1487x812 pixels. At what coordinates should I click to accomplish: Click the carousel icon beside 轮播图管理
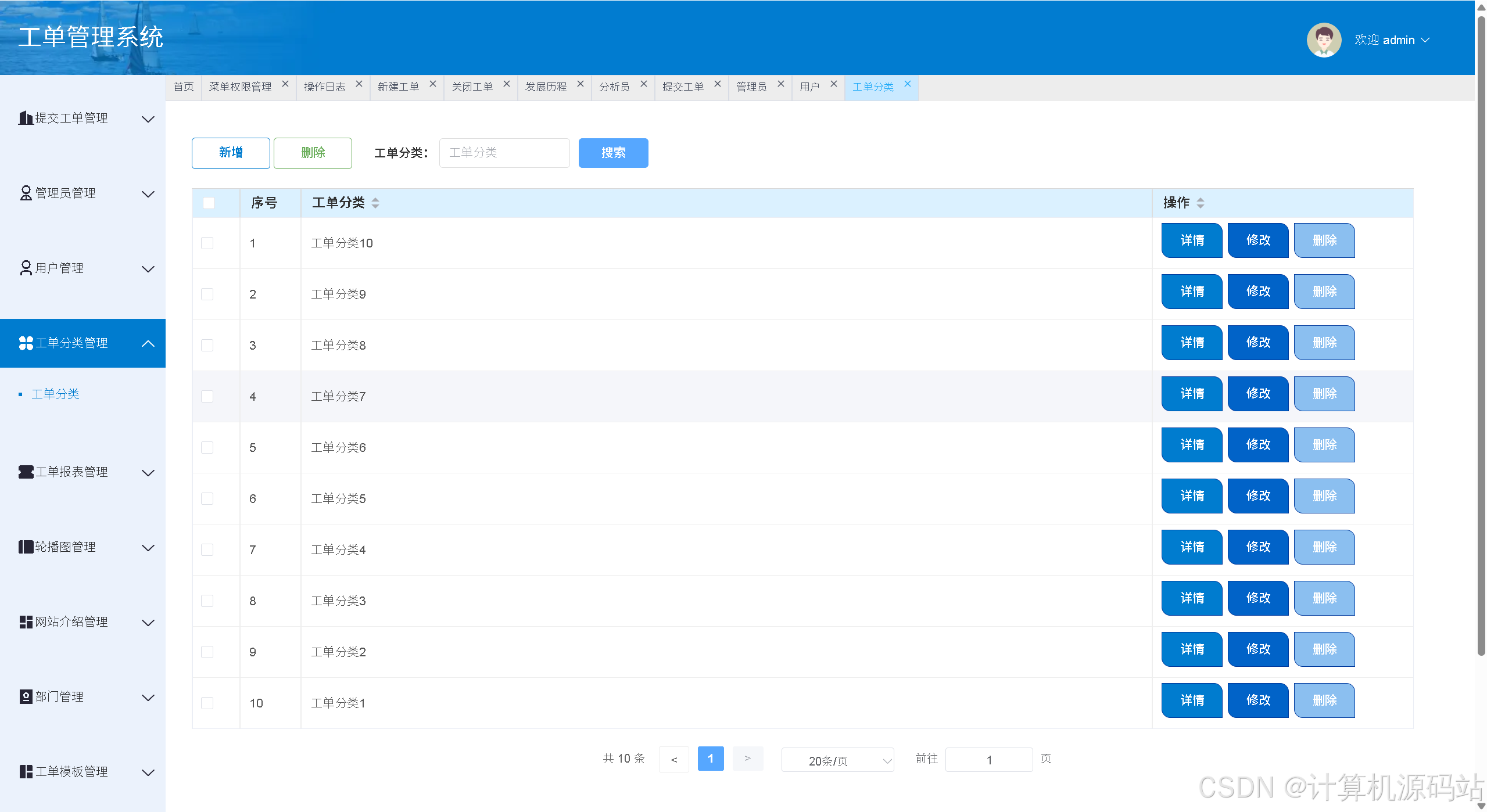click(x=26, y=547)
